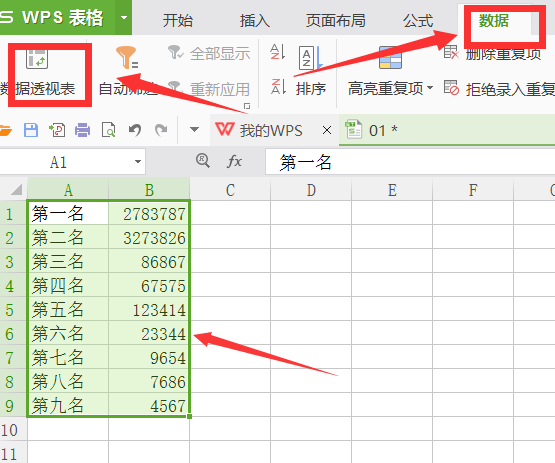Open the Name Box dropdown arrow

point(138,162)
